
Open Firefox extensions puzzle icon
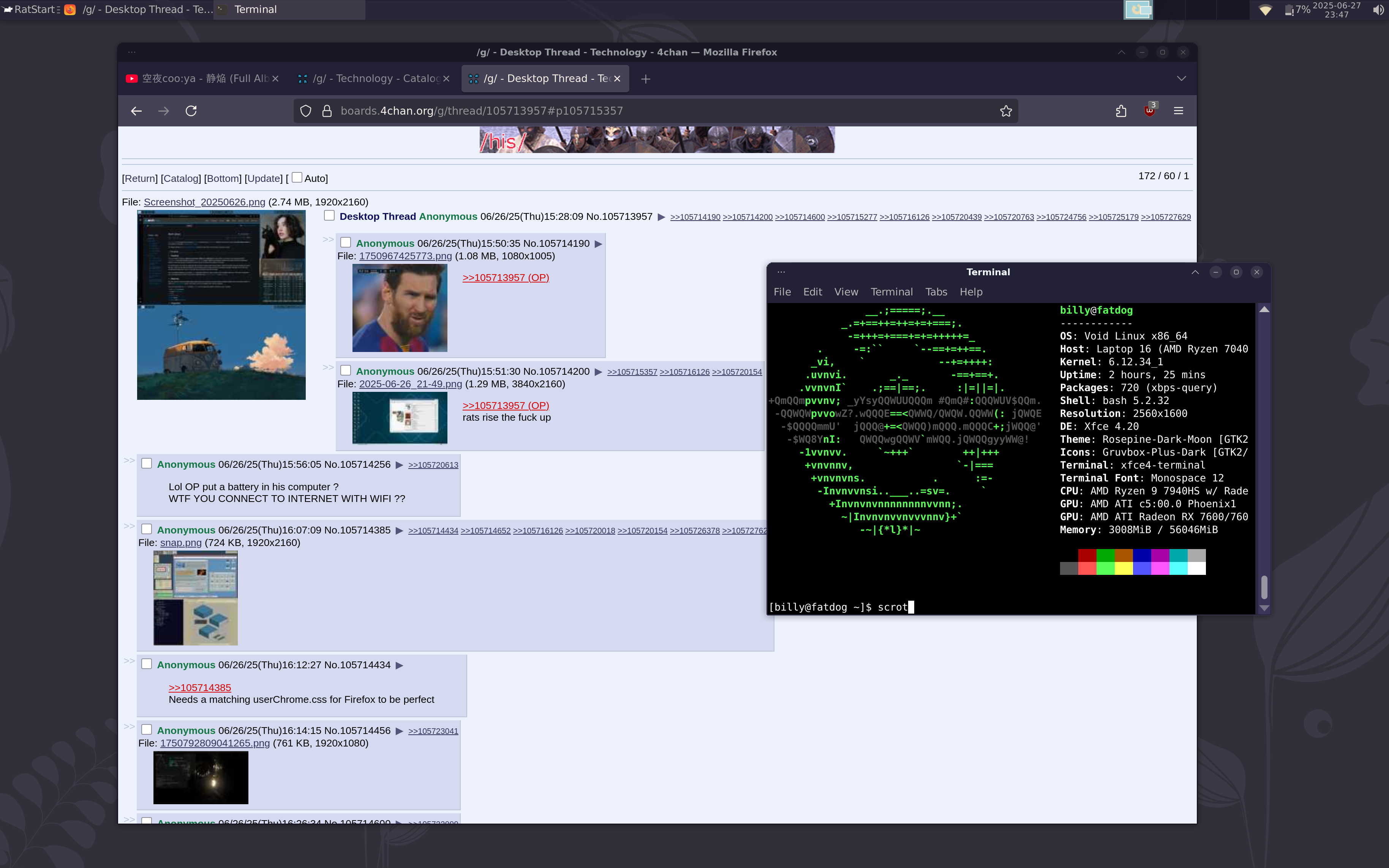point(1121,111)
